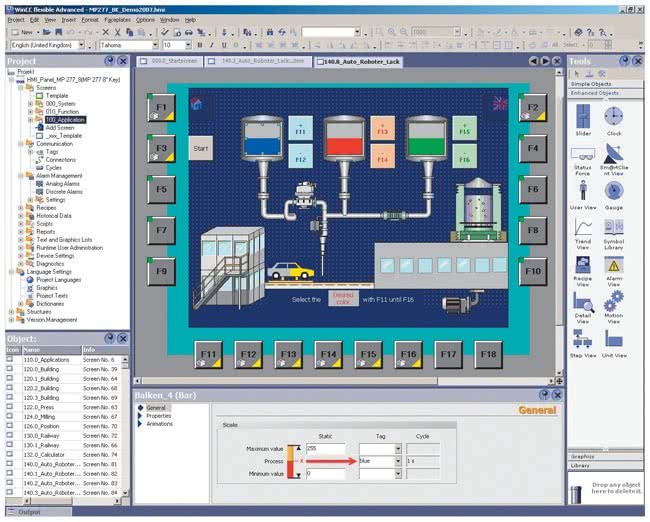
Task: Toggle italic text formatting
Action: pyautogui.click(x=211, y=45)
